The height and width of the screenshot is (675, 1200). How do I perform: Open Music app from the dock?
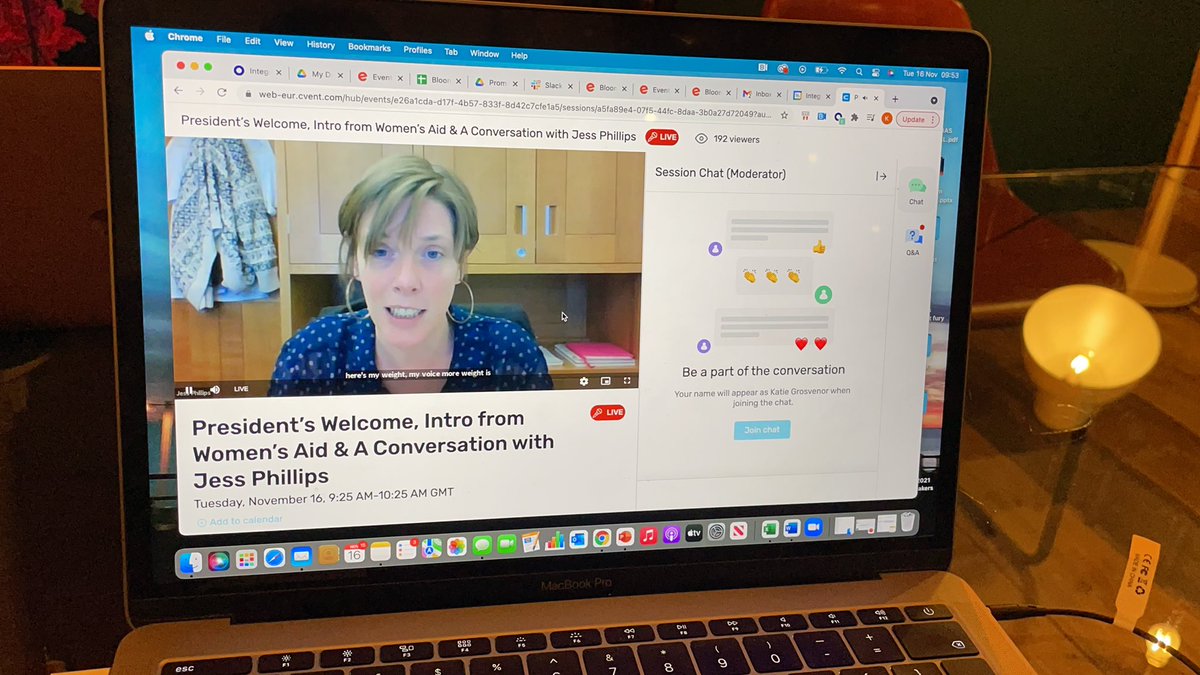(x=648, y=536)
